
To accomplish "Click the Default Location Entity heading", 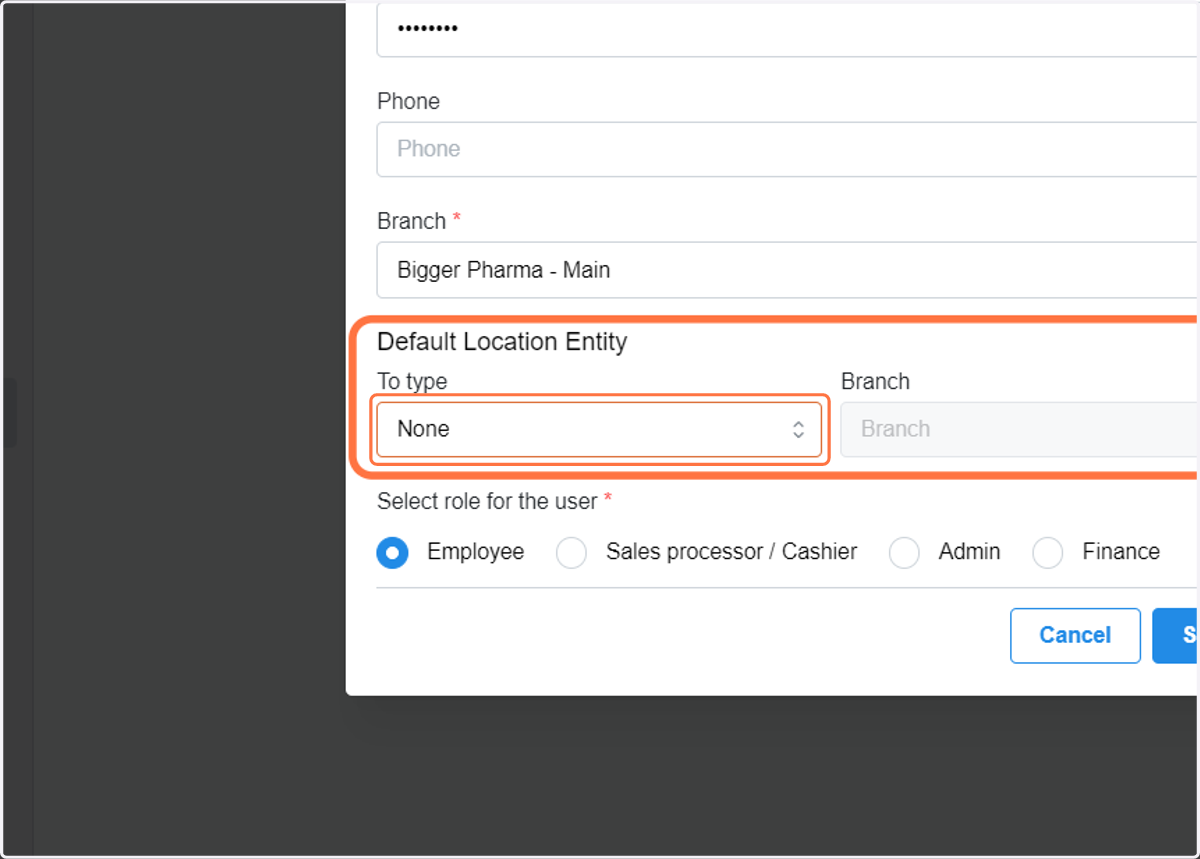I will [502, 342].
